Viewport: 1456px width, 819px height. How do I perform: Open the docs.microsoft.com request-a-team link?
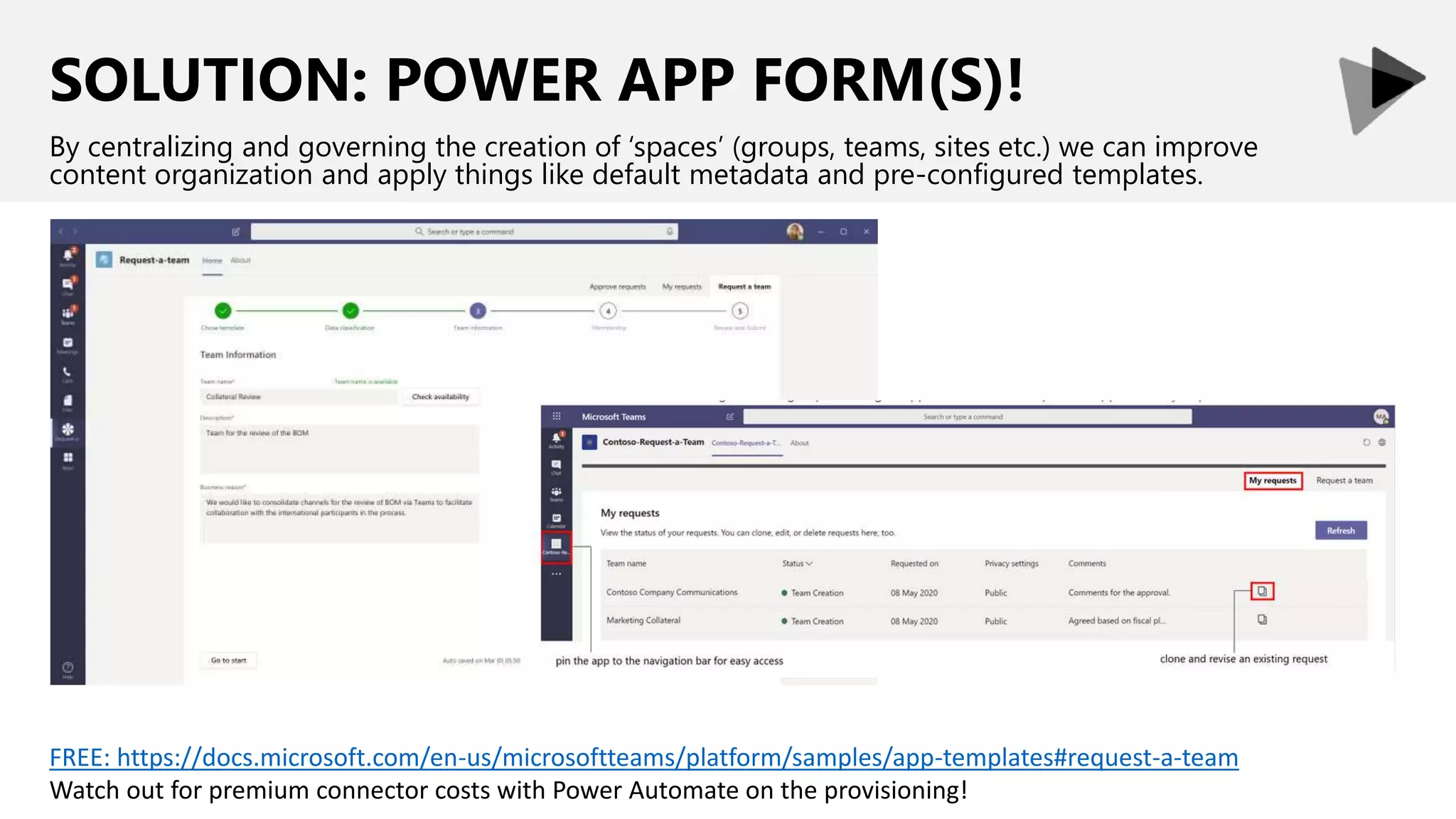(644, 758)
